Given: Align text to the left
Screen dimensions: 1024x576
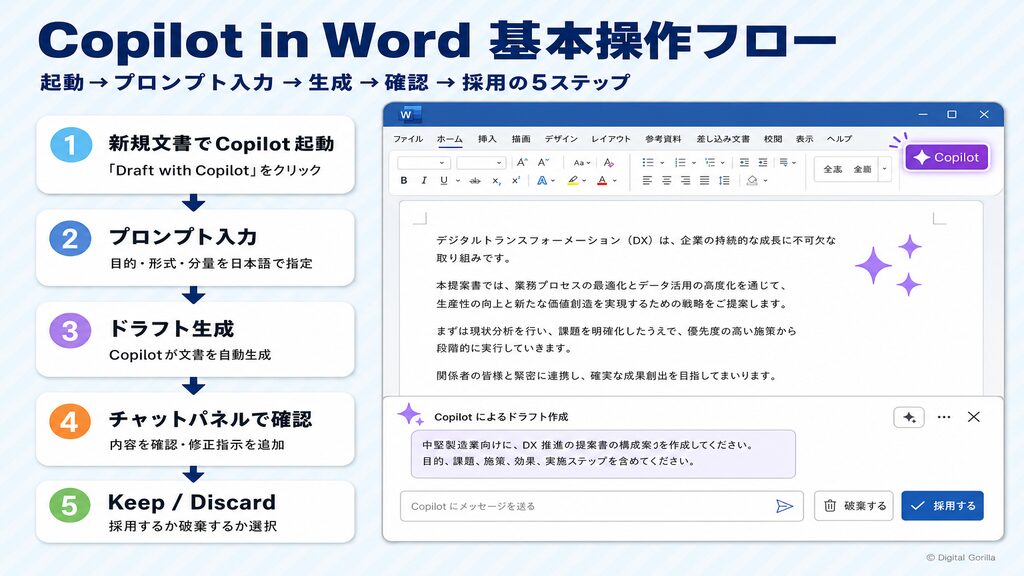Looking at the screenshot, I should pyautogui.click(x=647, y=180).
